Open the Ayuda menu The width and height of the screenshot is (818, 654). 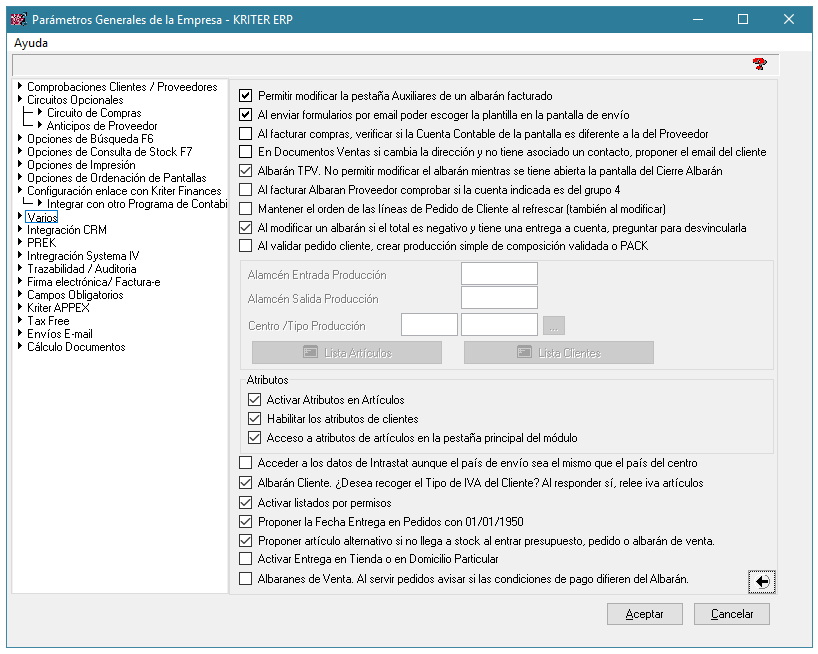point(31,43)
